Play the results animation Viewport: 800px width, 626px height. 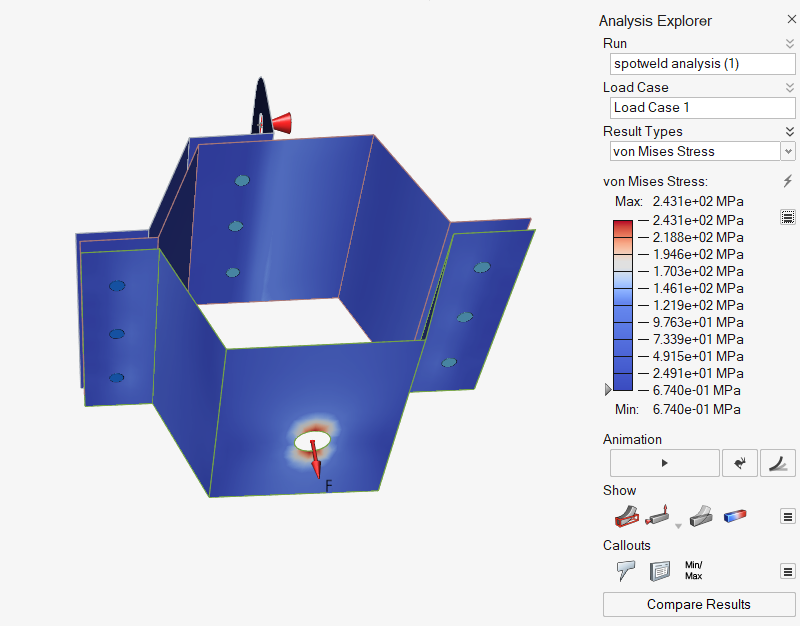tap(664, 463)
